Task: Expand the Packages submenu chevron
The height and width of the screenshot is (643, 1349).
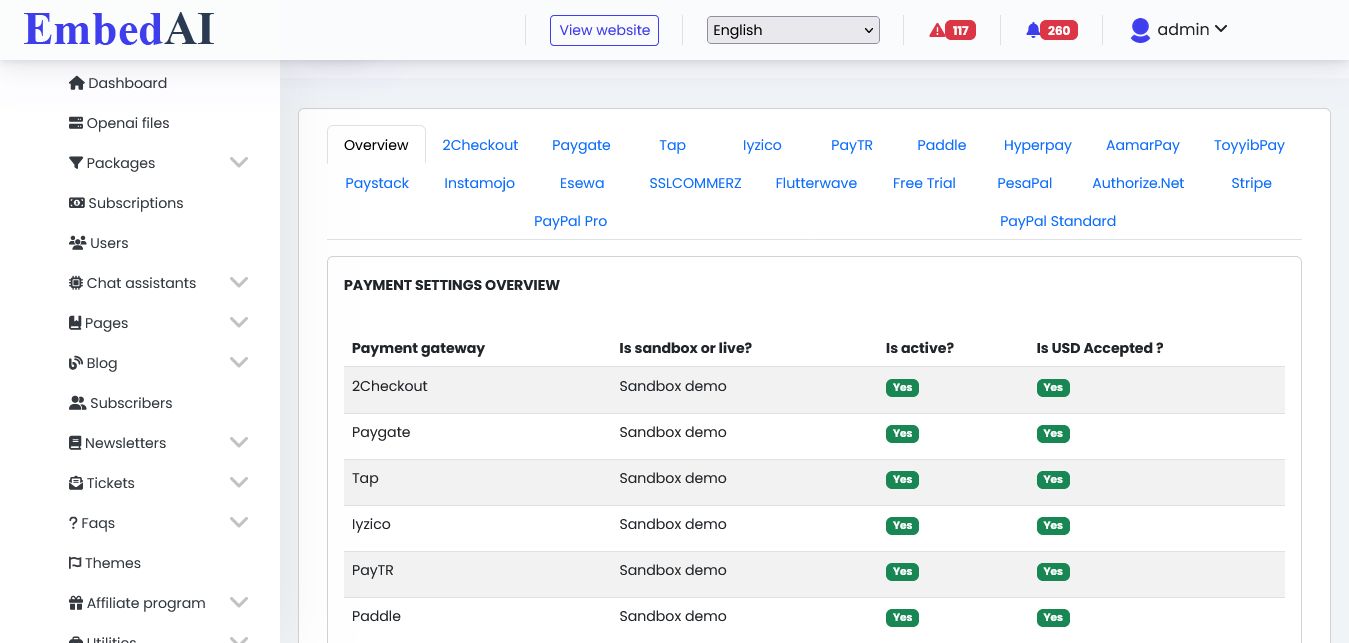Action: (239, 162)
